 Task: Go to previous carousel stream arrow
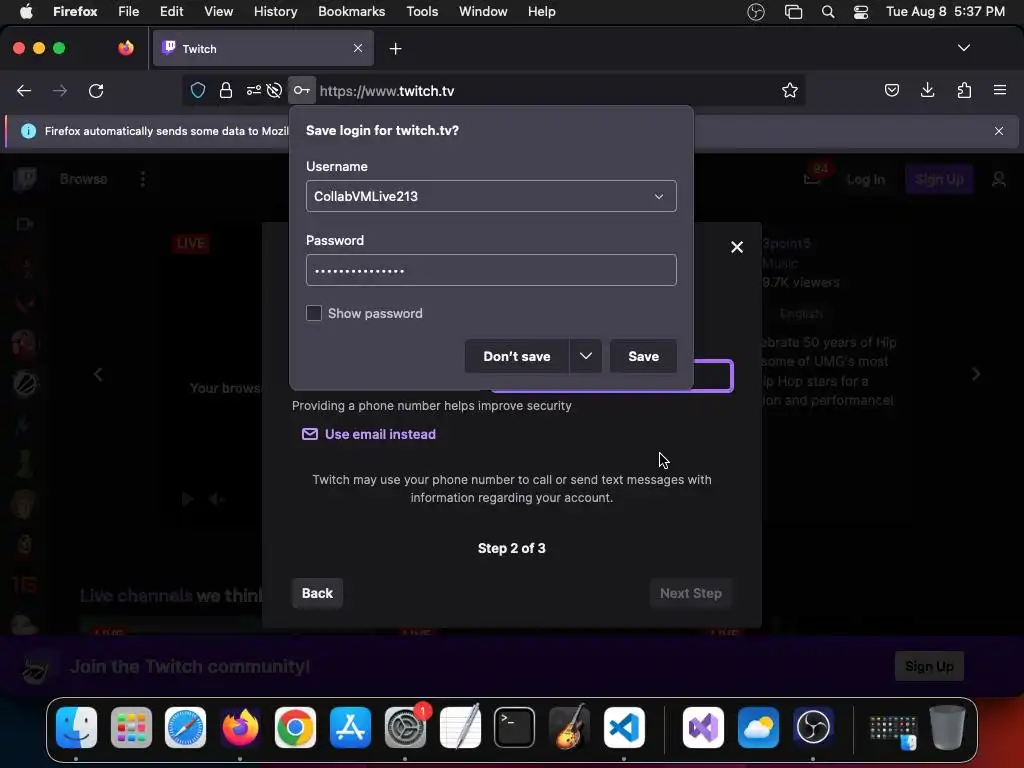pos(98,374)
